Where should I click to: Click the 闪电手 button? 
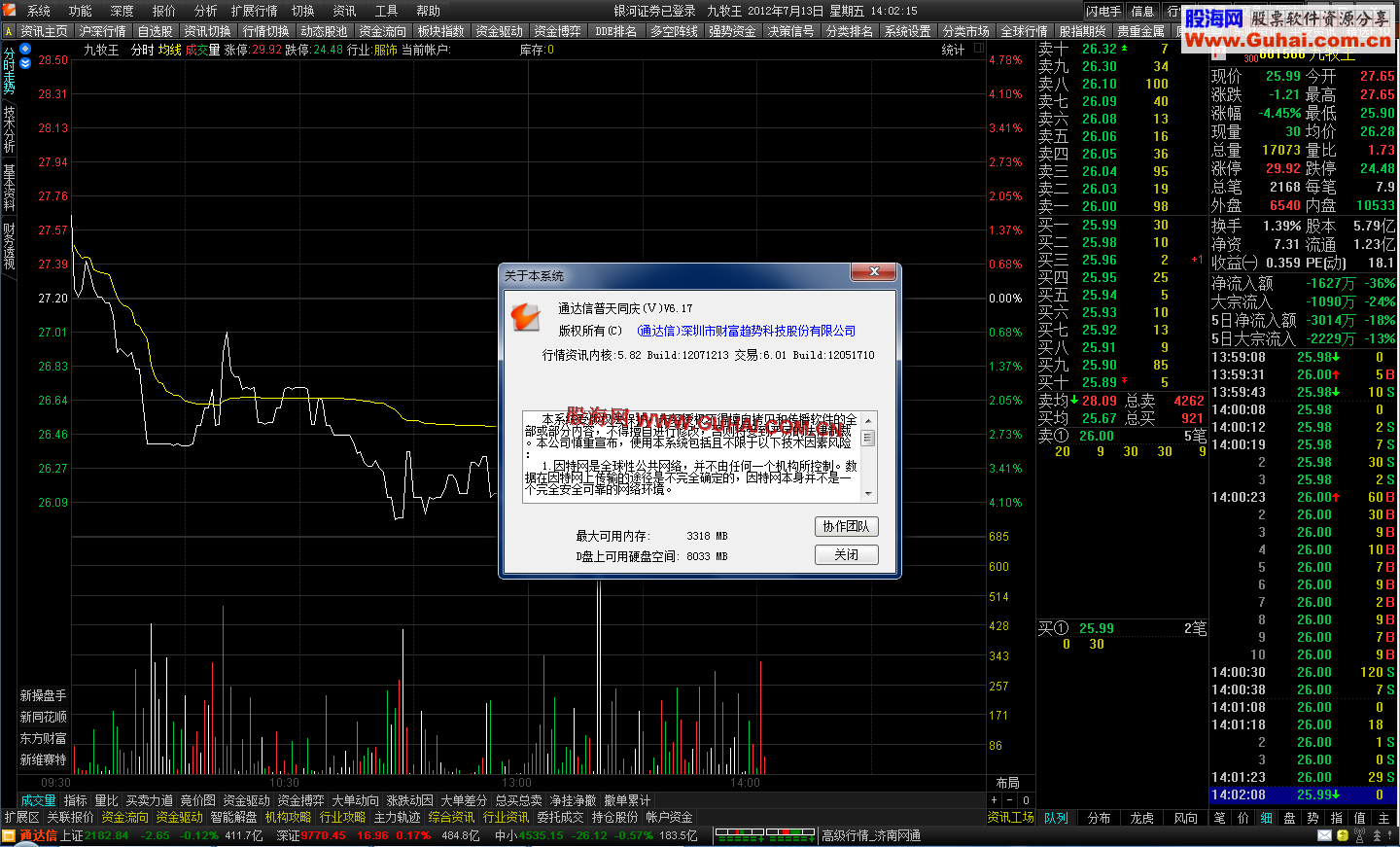tap(1103, 11)
